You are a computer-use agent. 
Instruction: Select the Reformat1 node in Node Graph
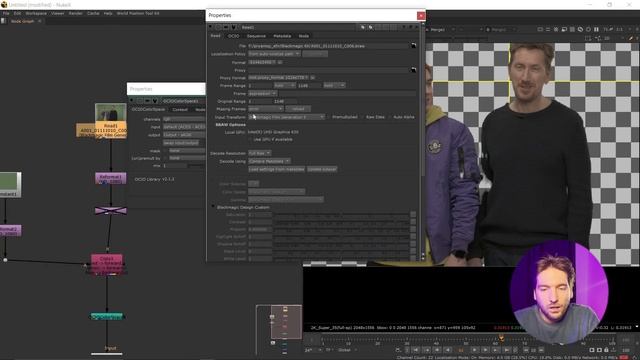tap(111, 178)
